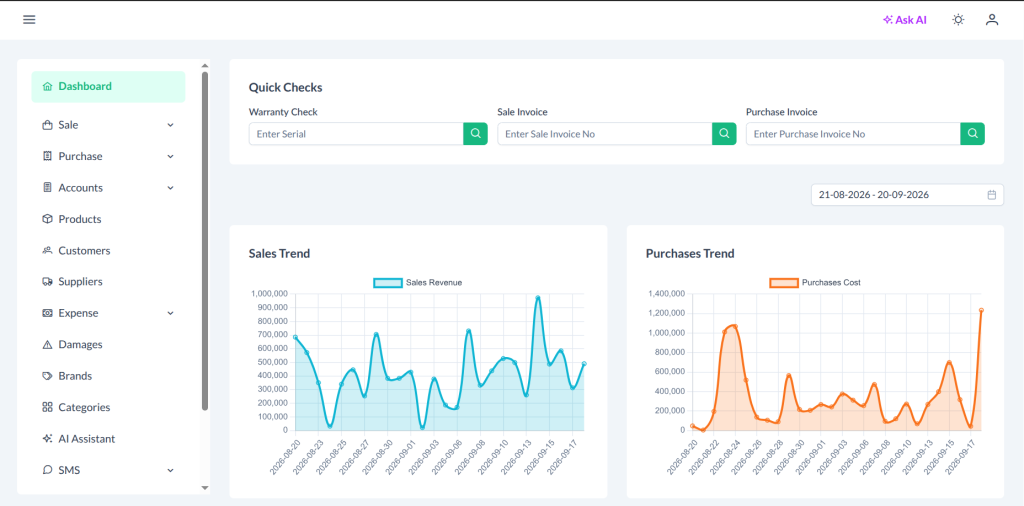Click the Suppliers truck icon
The width and height of the screenshot is (1024, 506).
point(47,281)
